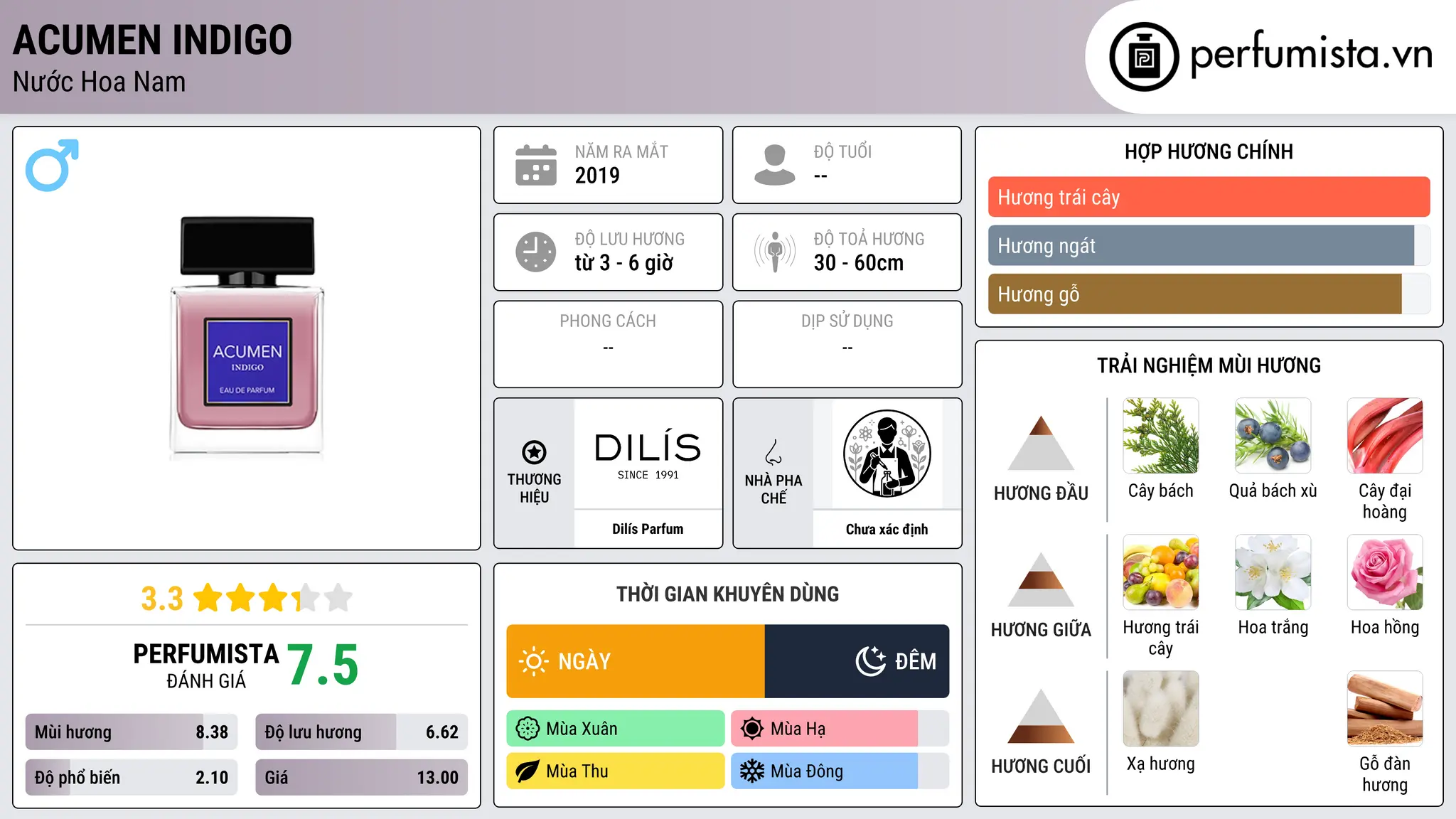This screenshot has width=1456, height=819.
Task: Click the Phong Cách card
Action: [608, 344]
